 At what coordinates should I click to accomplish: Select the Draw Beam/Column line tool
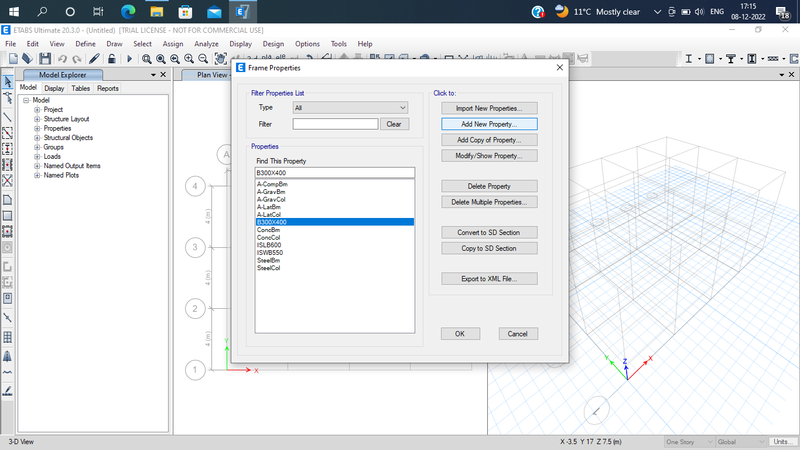[8, 117]
